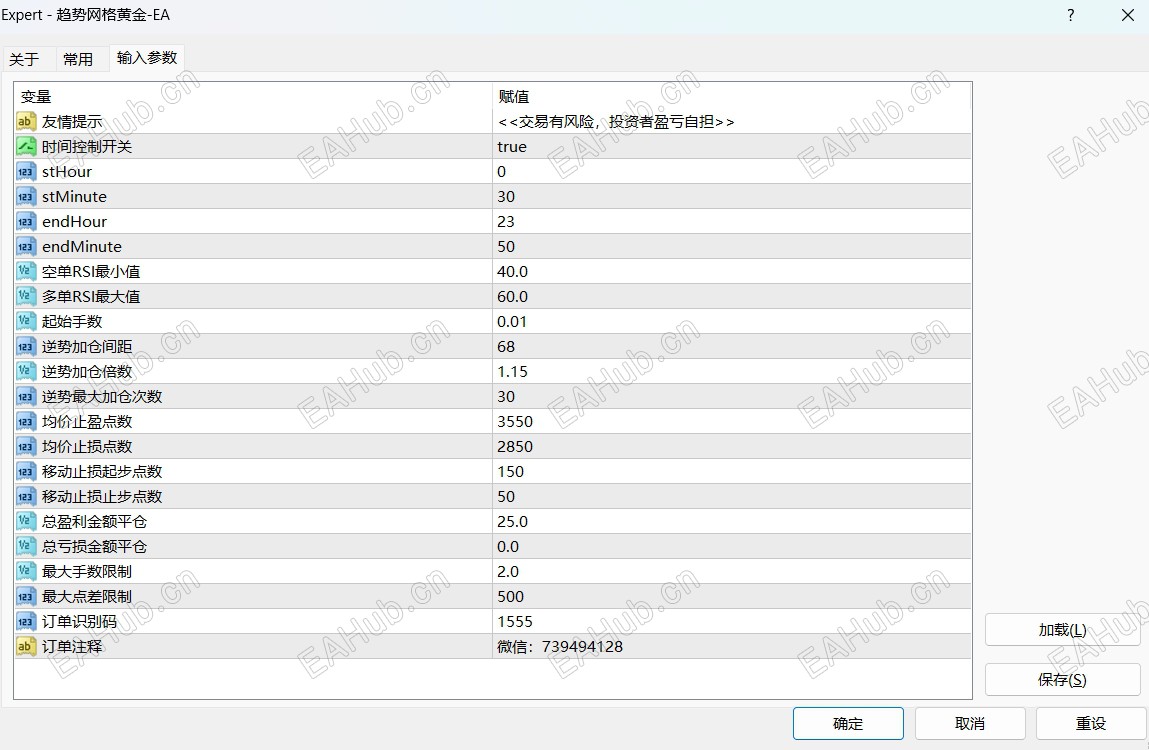The height and width of the screenshot is (750, 1149).
Task: Select the 均价止盈点数 value 3550
Action: pos(515,422)
